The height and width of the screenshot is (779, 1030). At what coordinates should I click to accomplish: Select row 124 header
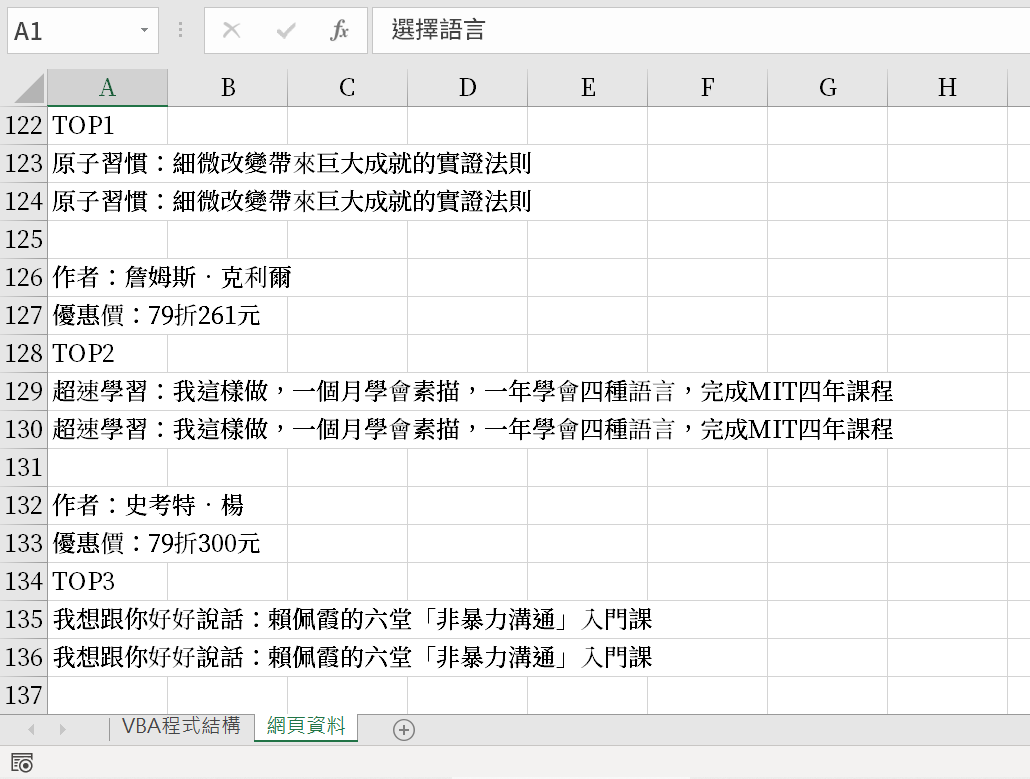pos(24,202)
